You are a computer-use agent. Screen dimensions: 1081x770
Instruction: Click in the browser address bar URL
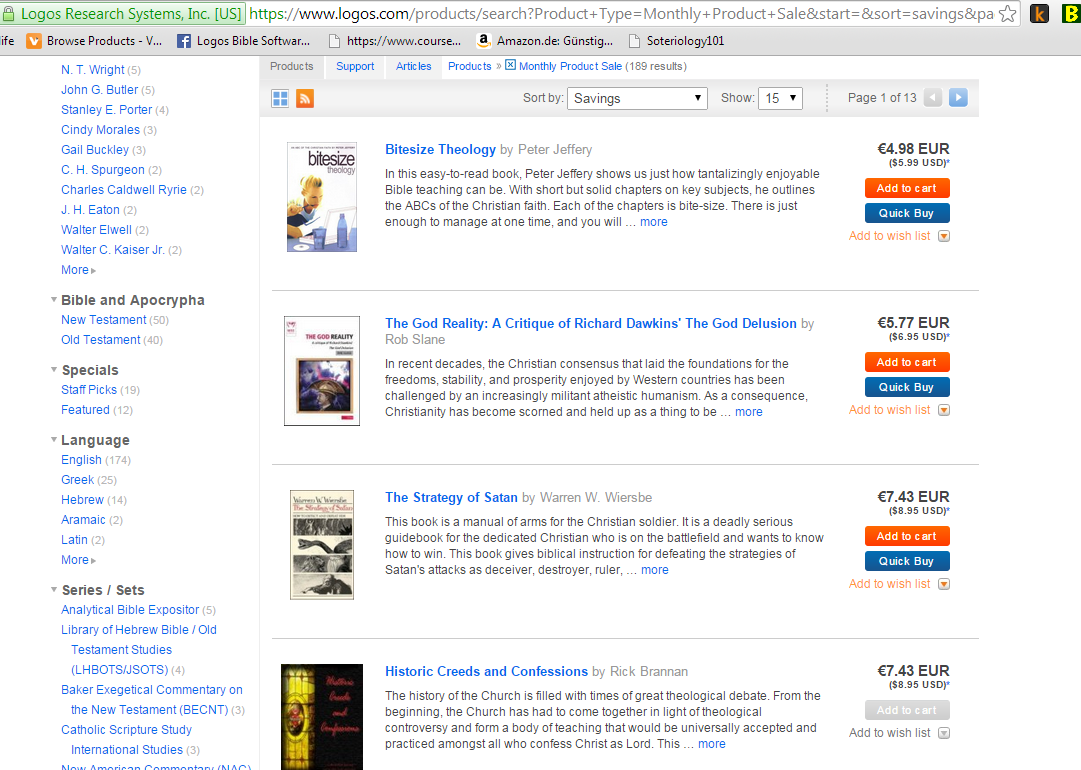[620, 13]
